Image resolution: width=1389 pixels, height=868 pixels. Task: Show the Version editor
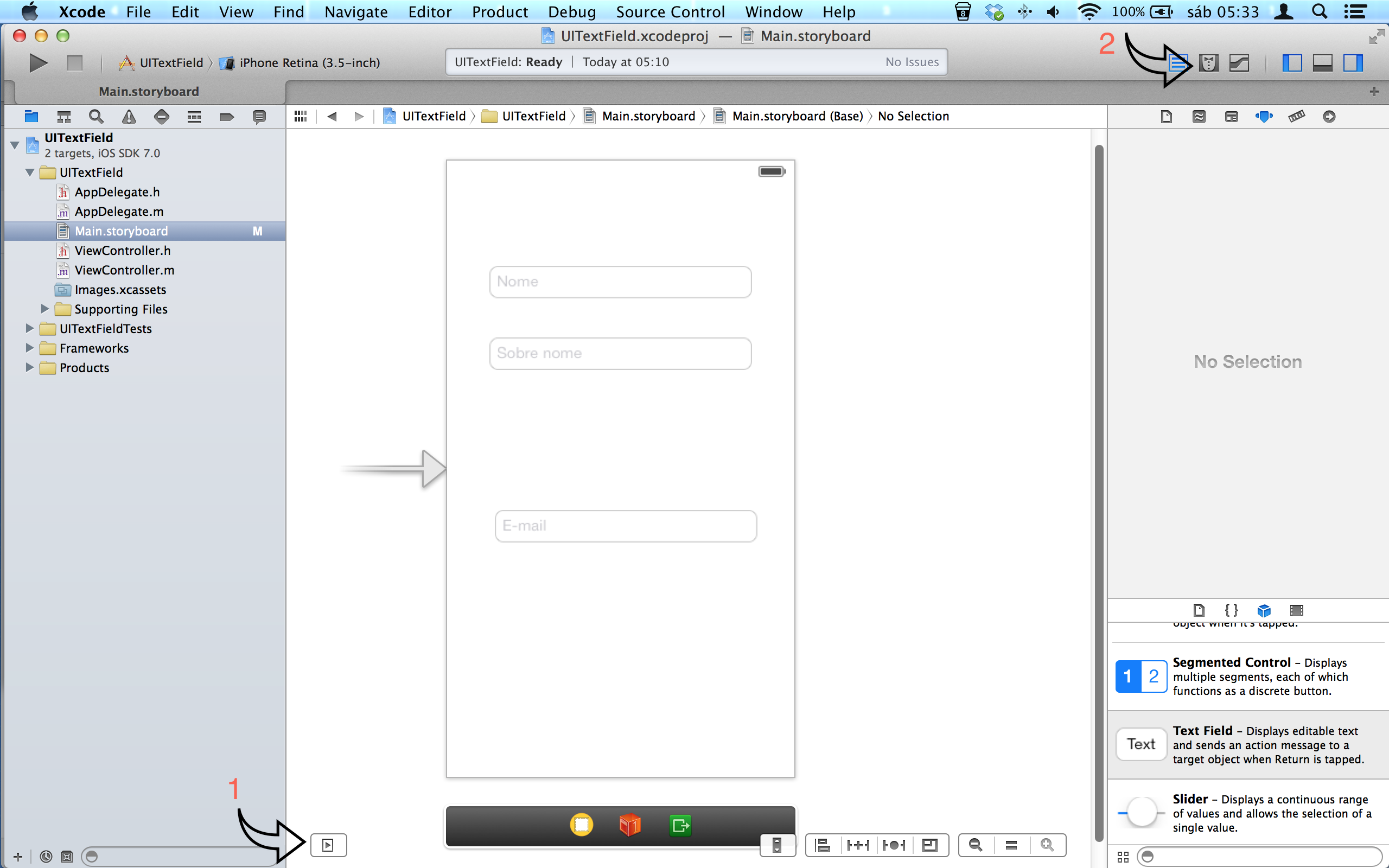(x=1239, y=62)
